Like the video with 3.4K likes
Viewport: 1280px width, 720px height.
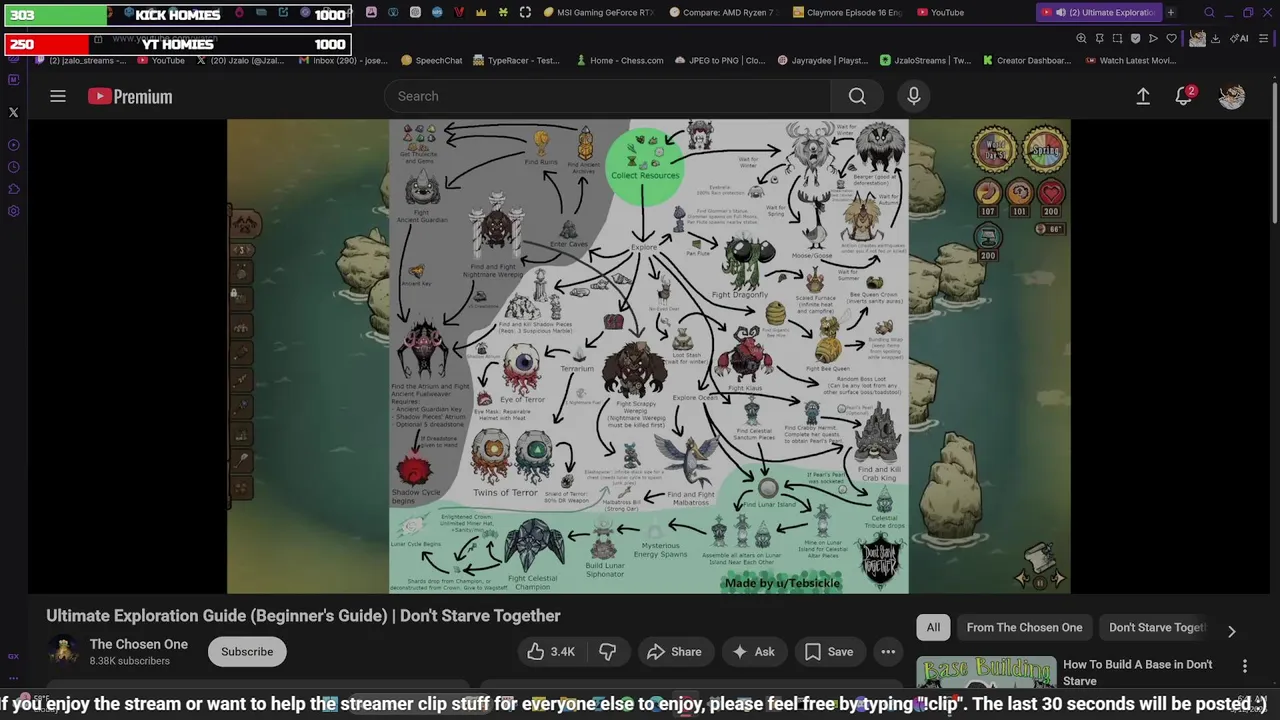click(551, 652)
